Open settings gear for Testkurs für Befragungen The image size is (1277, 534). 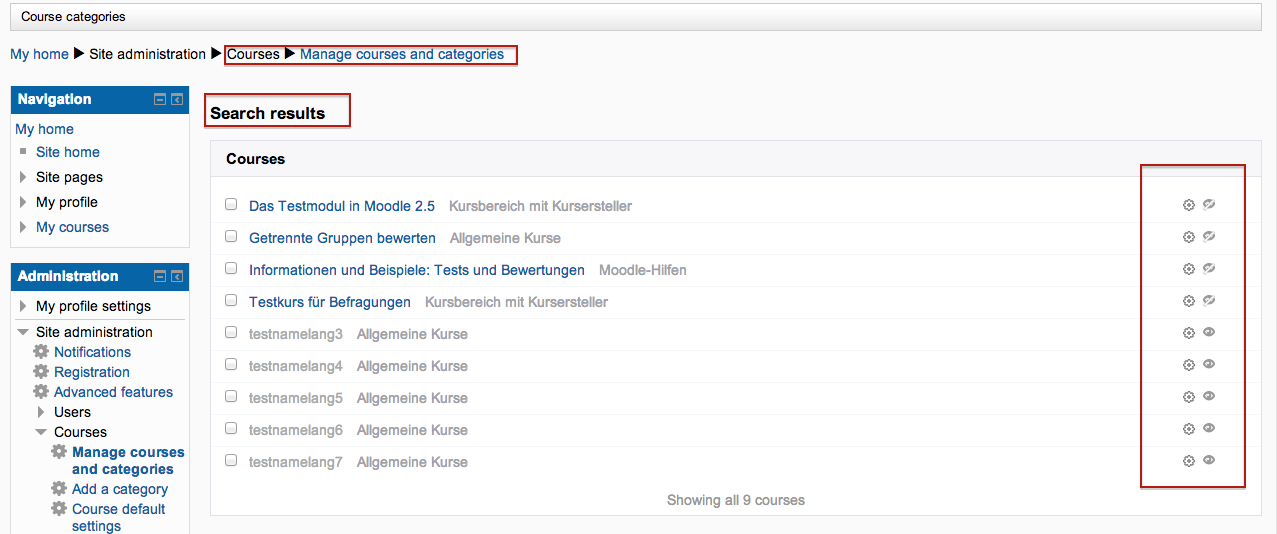[1189, 301]
